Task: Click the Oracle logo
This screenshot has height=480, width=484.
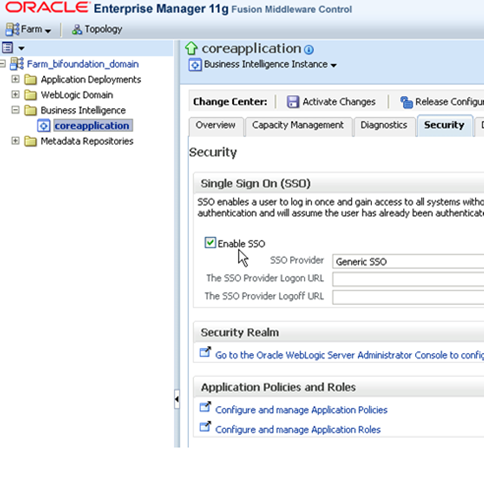Action: (47, 8)
